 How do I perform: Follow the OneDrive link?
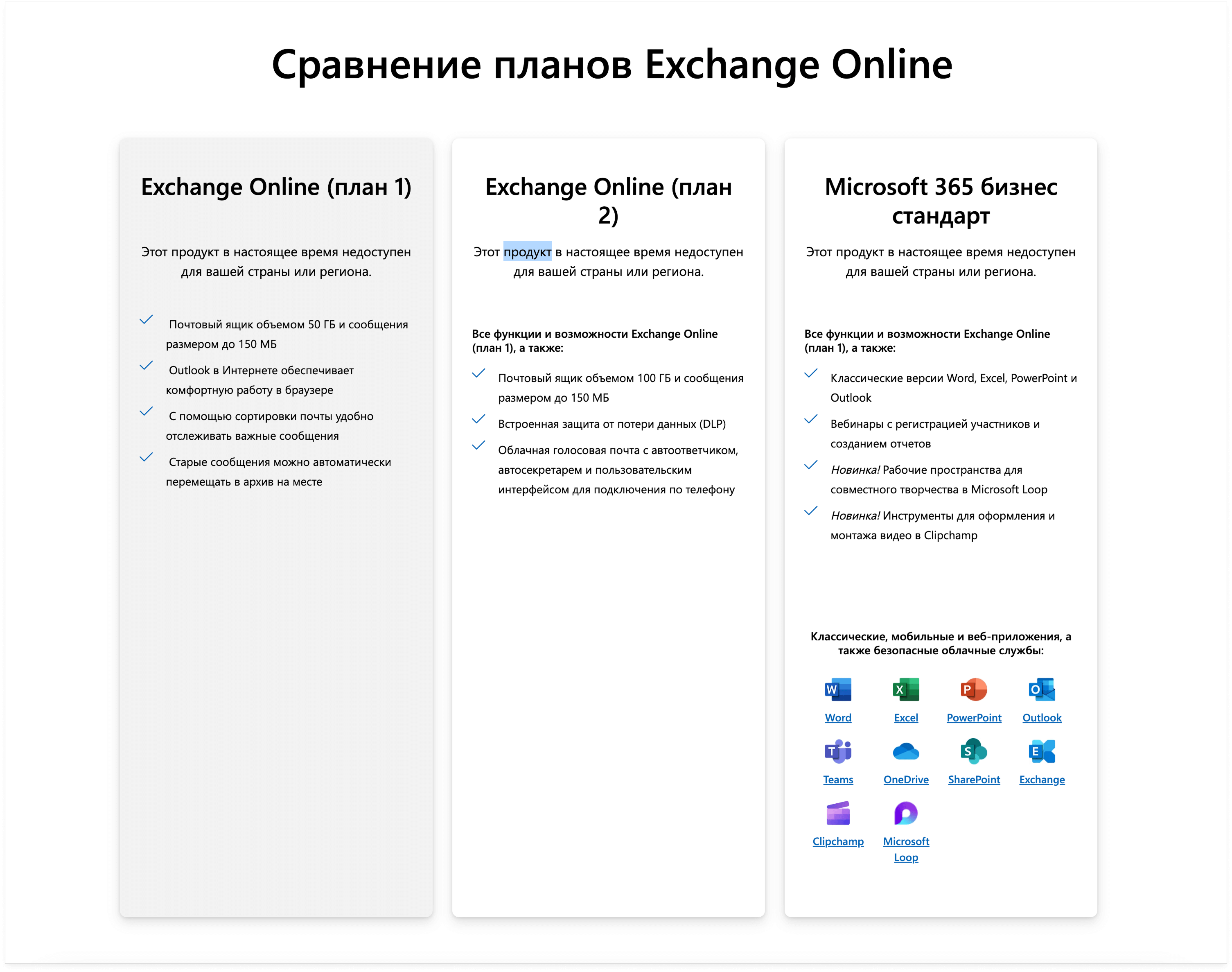coord(905,780)
